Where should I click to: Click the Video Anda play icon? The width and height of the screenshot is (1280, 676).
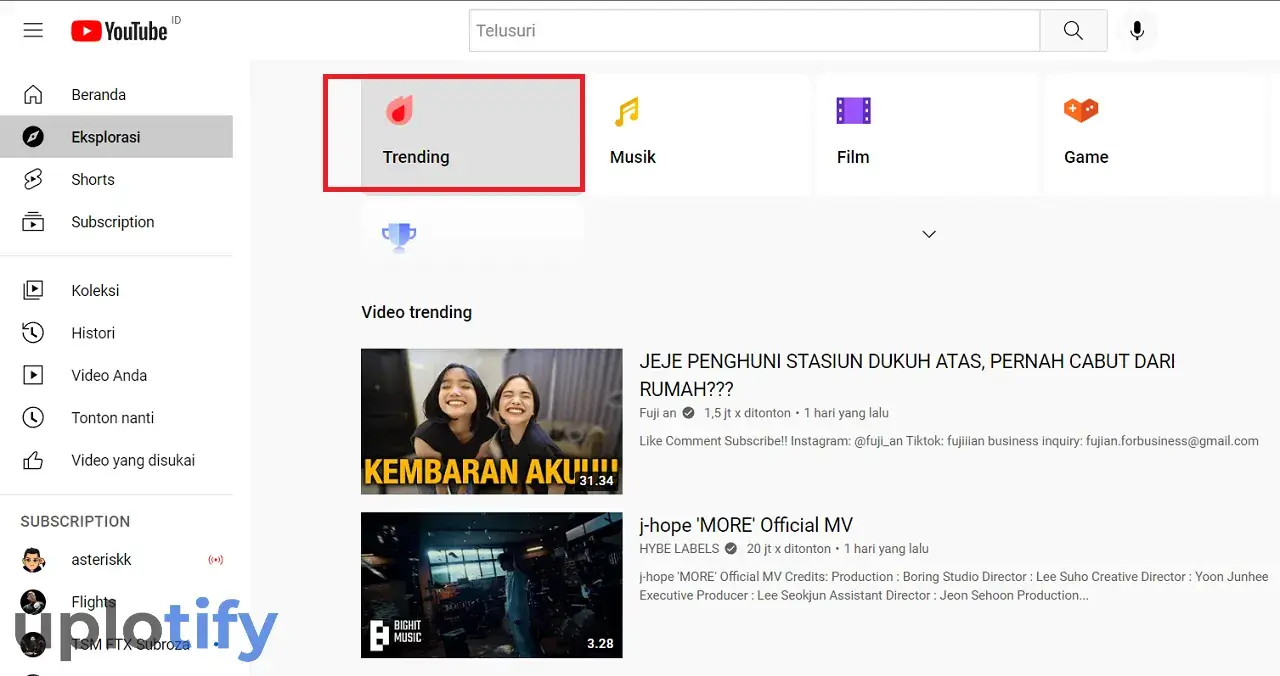tap(33, 375)
